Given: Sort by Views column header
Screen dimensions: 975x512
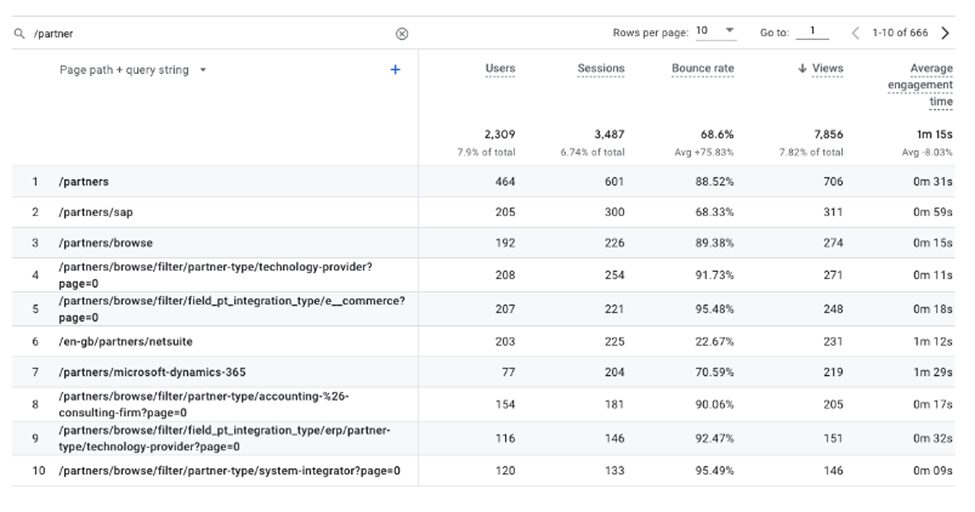Looking at the screenshot, I should pyautogui.click(x=828, y=68).
